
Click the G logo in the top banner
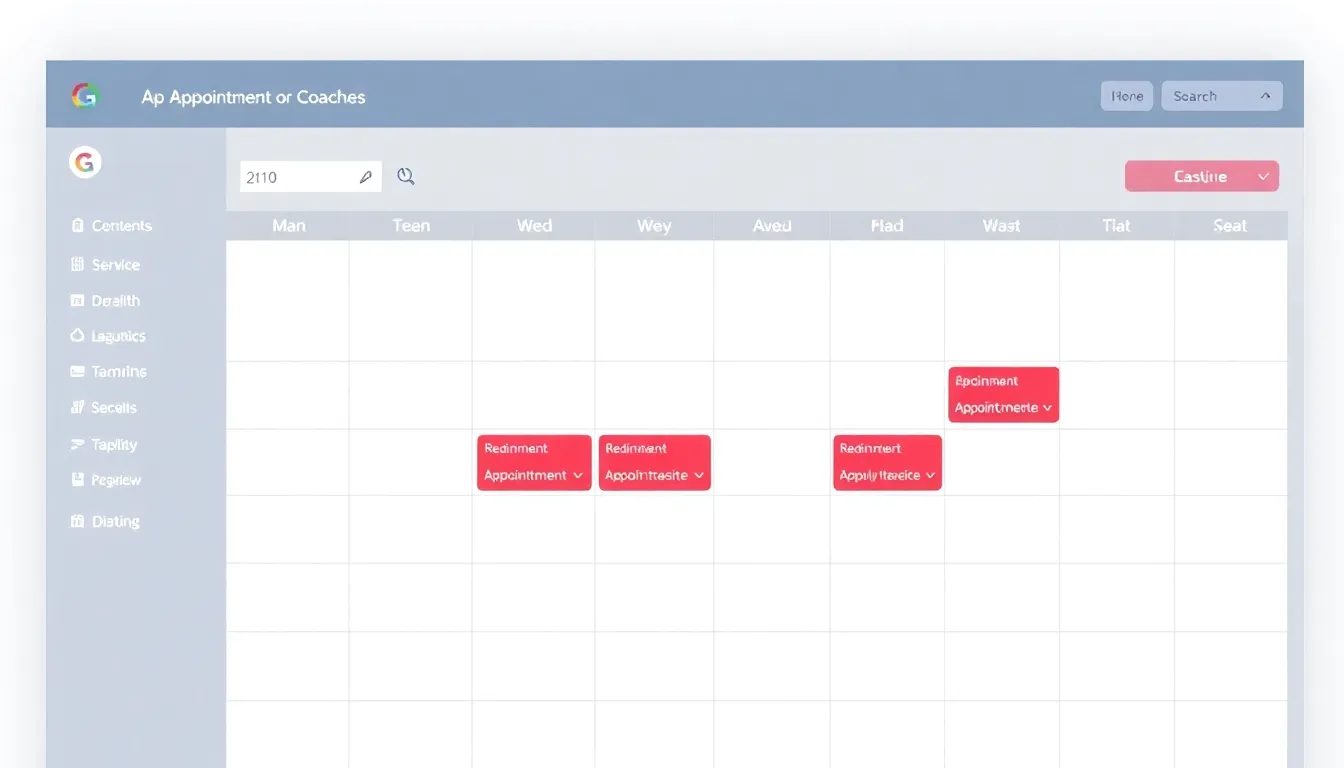85,96
